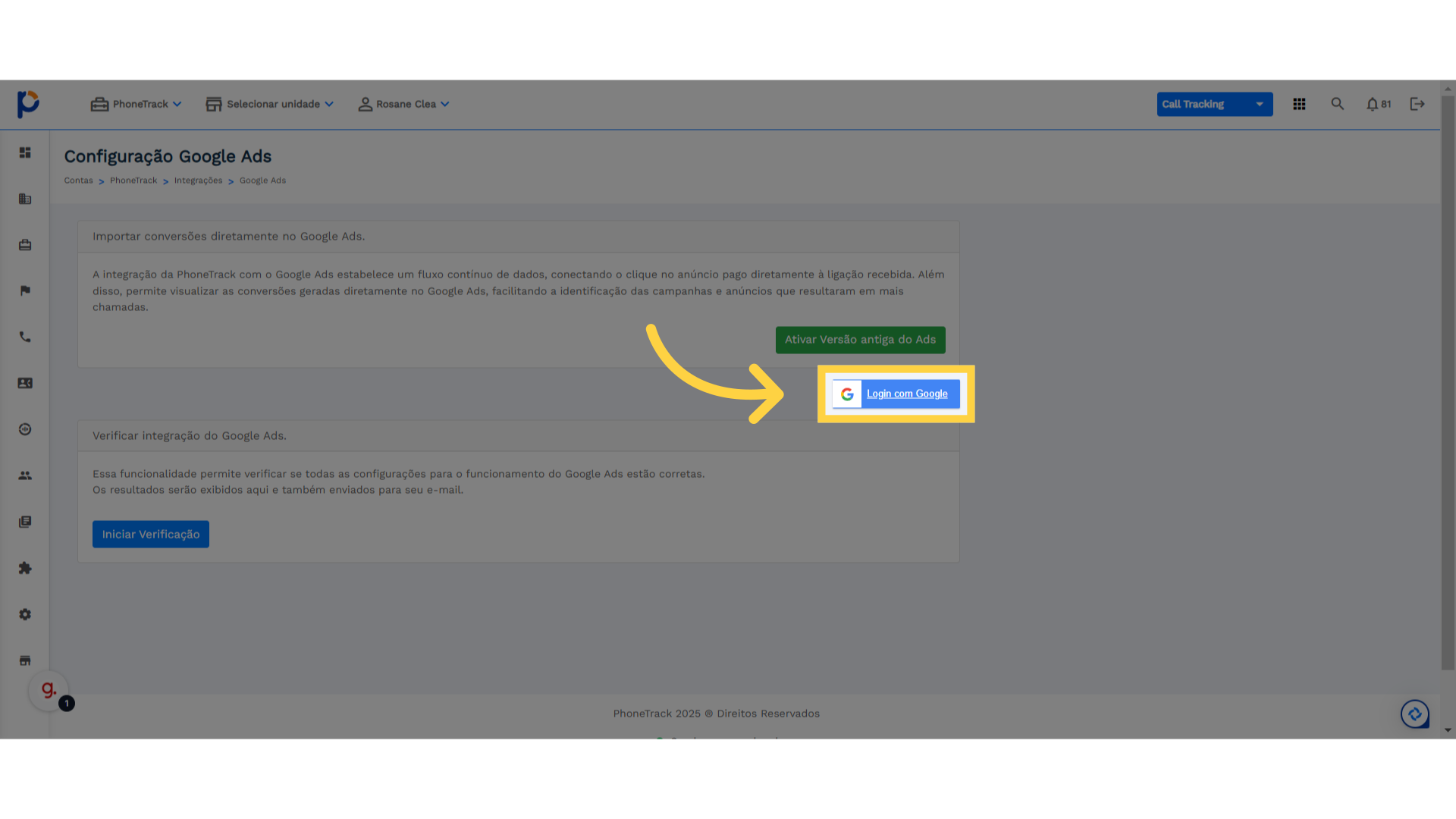
Task: Open the dashboard icon in the sidebar
Action: click(x=25, y=152)
